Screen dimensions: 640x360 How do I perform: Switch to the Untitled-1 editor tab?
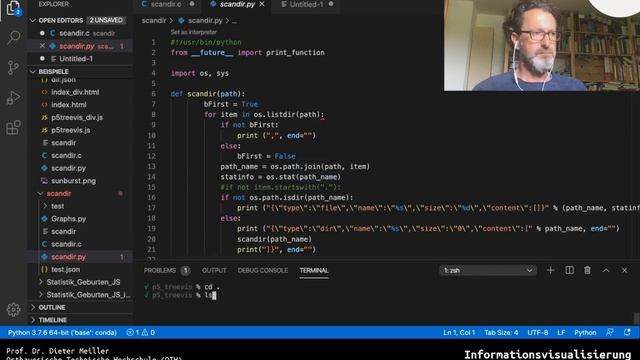[x=306, y=4]
